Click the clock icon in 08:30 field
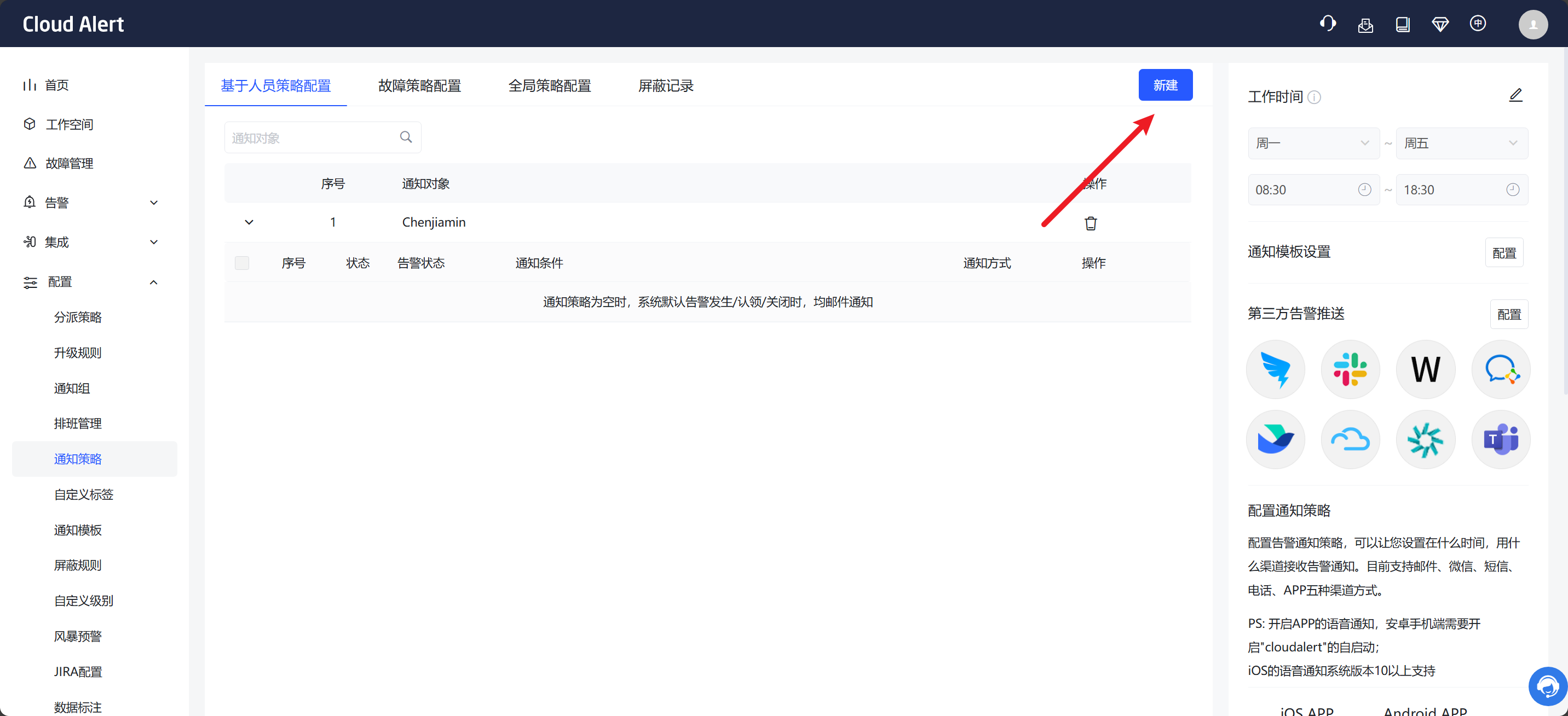The width and height of the screenshot is (1568, 716). pyautogui.click(x=1364, y=190)
